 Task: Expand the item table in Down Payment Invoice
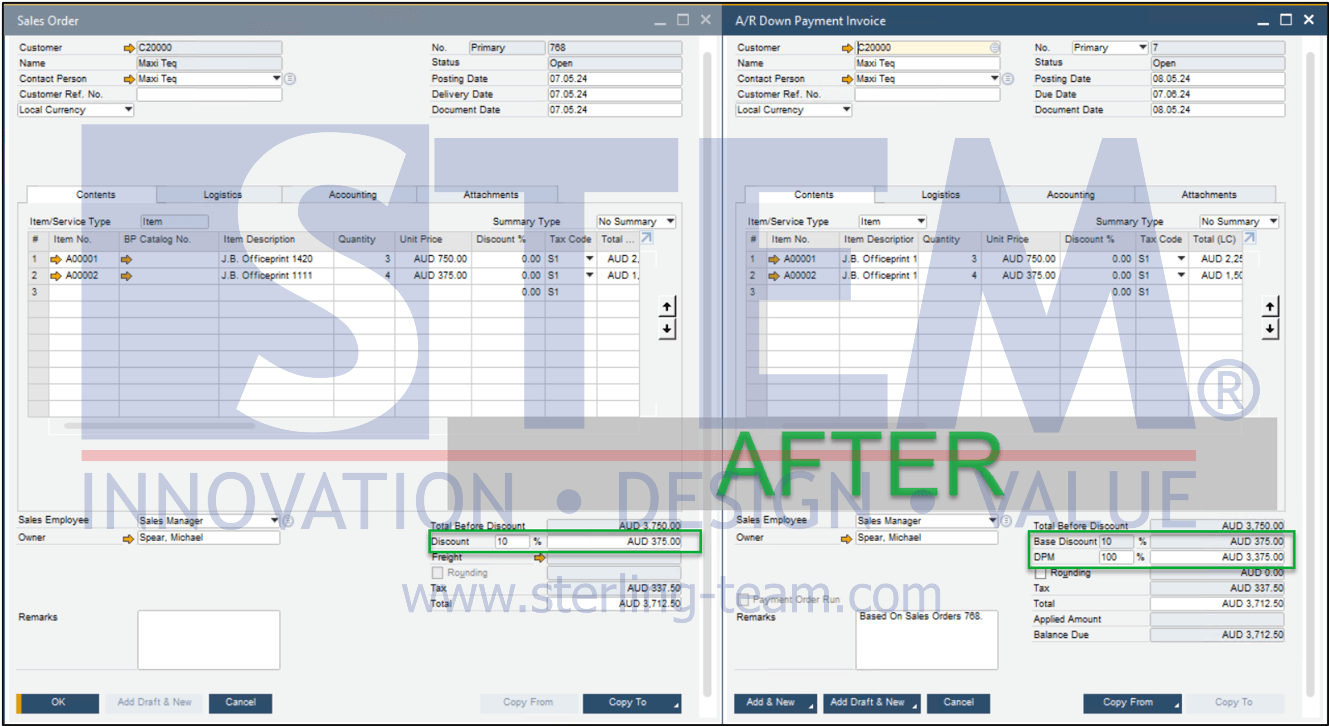coord(1250,238)
